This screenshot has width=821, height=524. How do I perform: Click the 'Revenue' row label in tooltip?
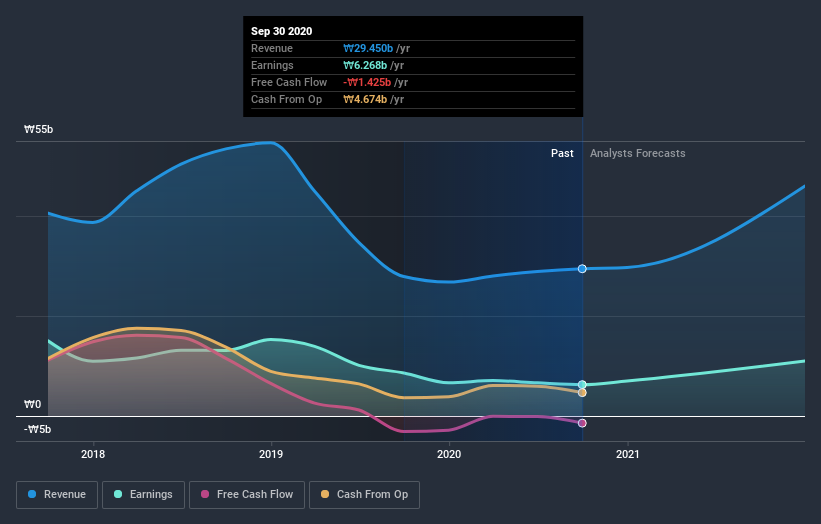272,49
